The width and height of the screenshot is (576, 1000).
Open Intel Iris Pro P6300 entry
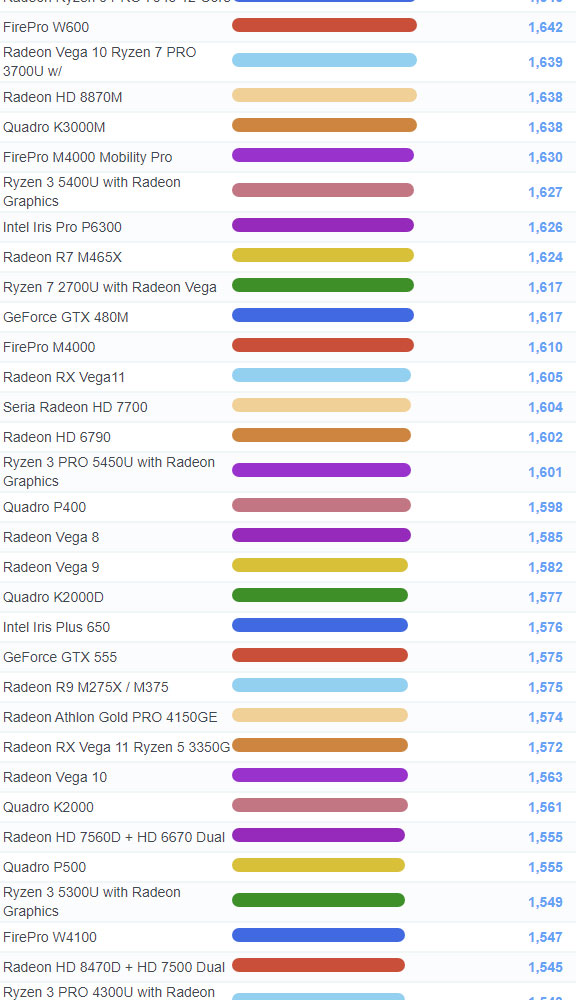pyautogui.click(x=63, y=228)
